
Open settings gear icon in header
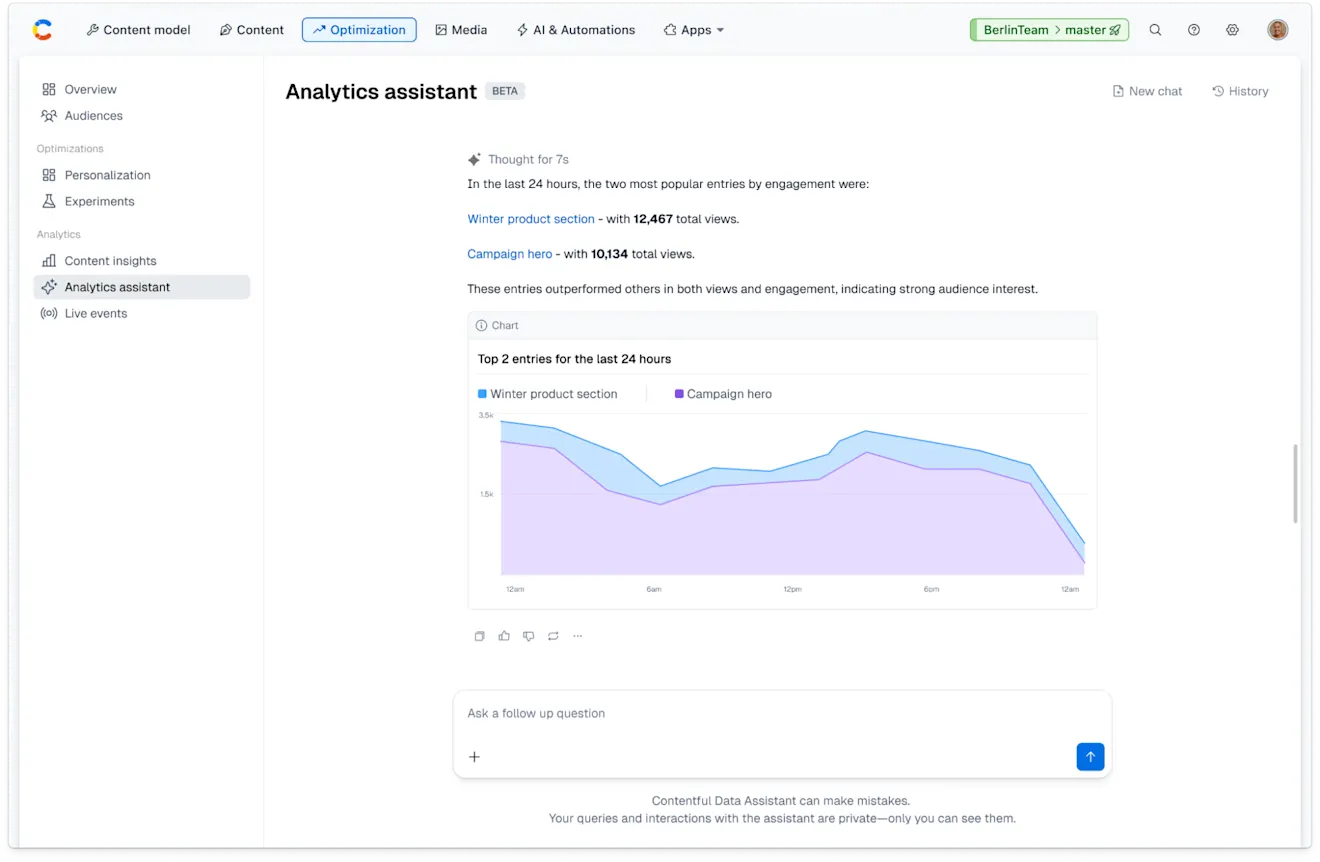point(1232,30)
